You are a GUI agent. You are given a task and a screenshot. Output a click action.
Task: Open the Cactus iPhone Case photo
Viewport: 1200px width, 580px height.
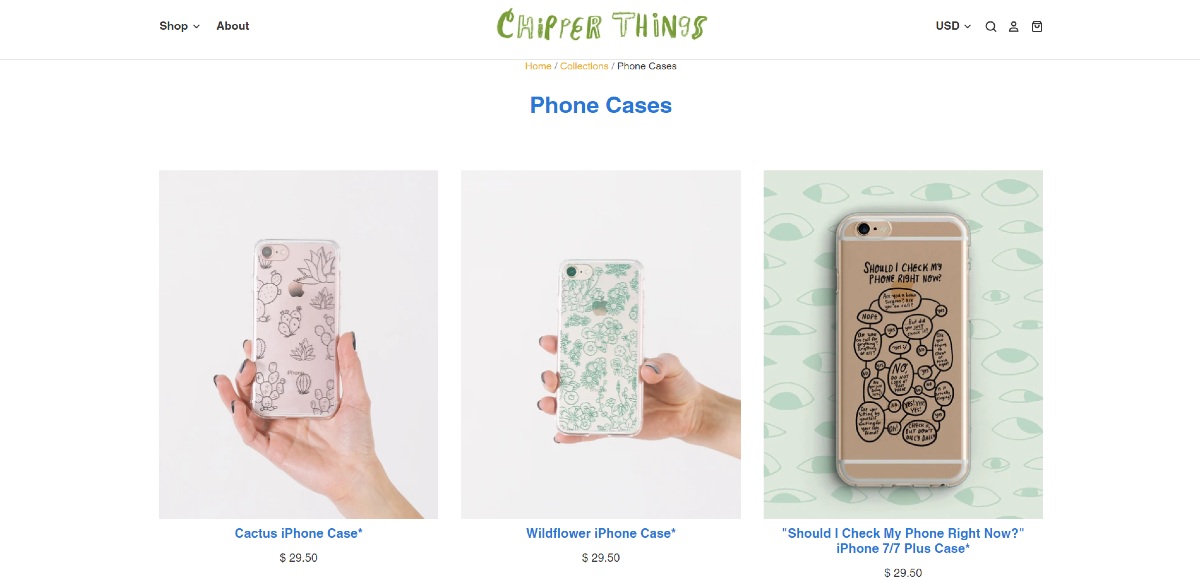pos(298,344)
